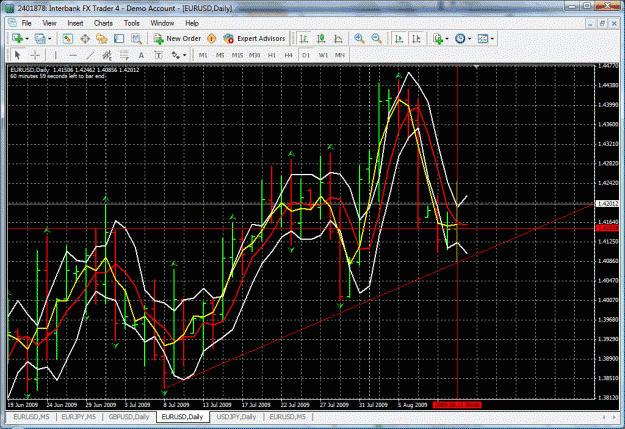Select the Fibonacci Retracement tool
Image resolution: width=625 pixels, height=429 pixels.
tap(124, 55)
